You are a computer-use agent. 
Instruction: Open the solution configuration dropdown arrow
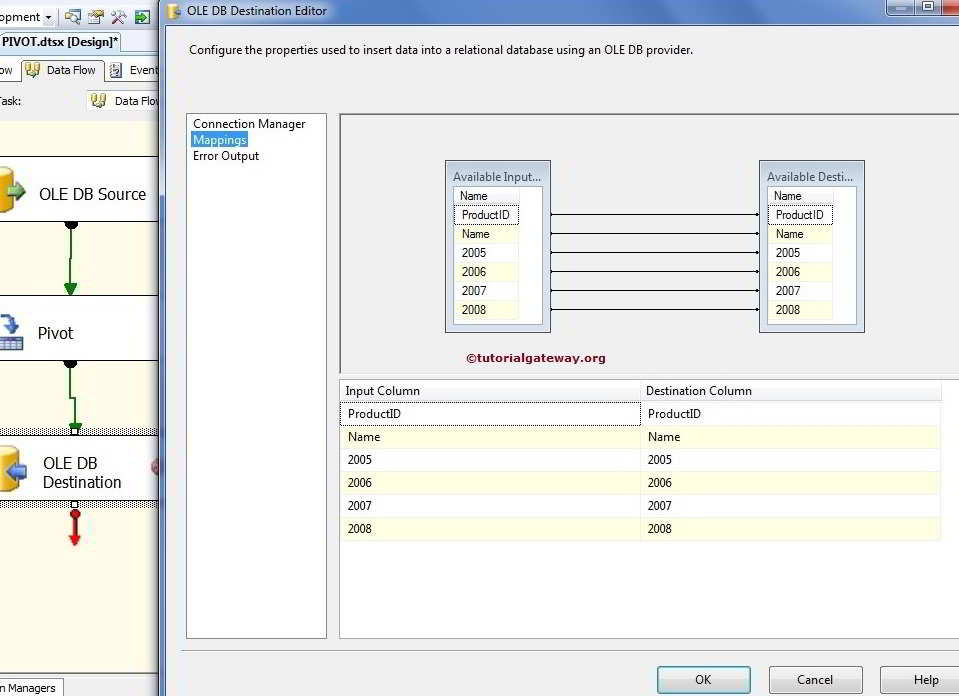point(48,17)
